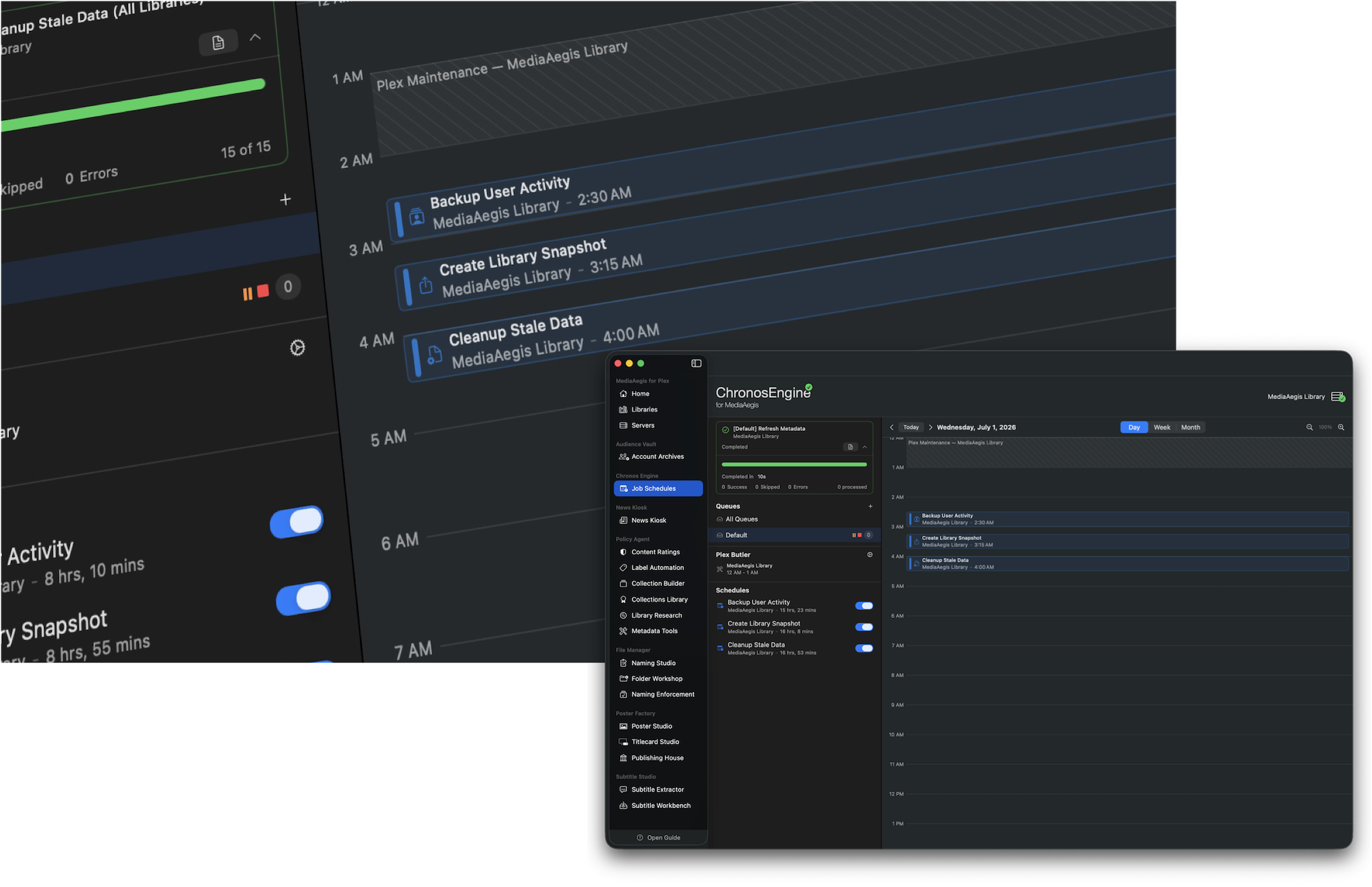Disable the Create Library Snapshot schedule in the front window

[864, 627]
